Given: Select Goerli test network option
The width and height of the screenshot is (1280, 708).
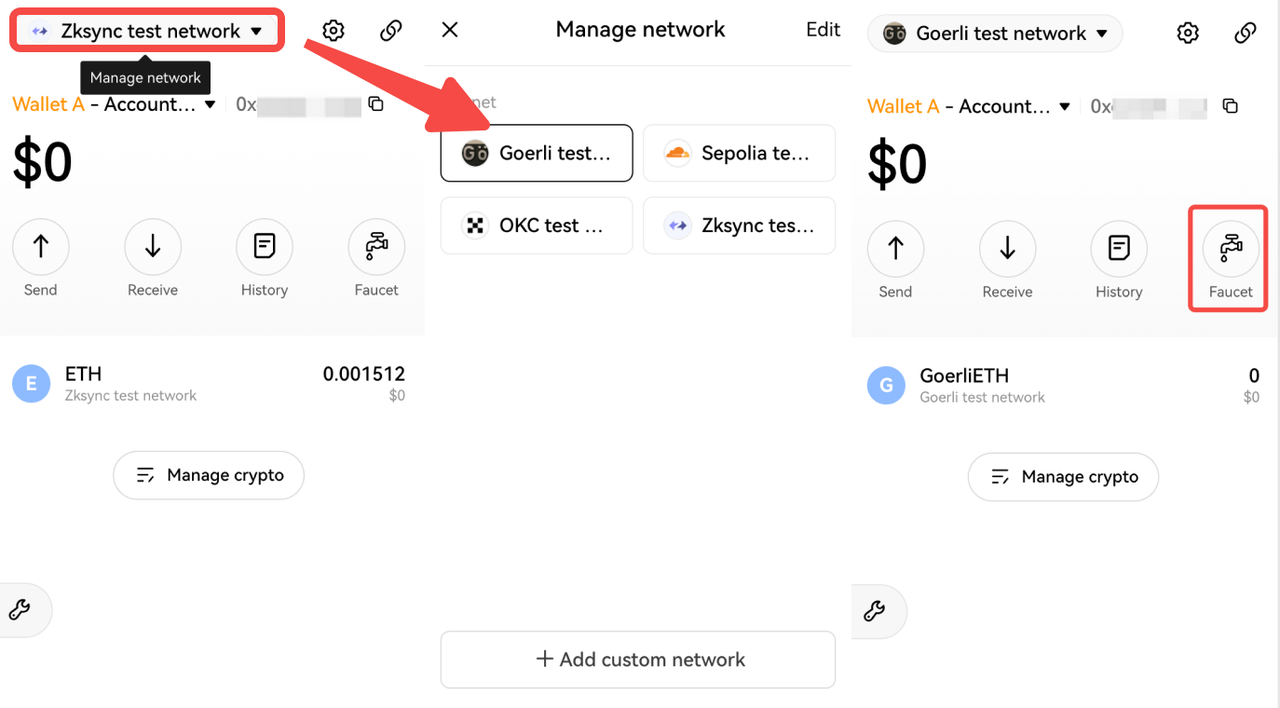Looking at the screenshot, I should coord(536,153).
